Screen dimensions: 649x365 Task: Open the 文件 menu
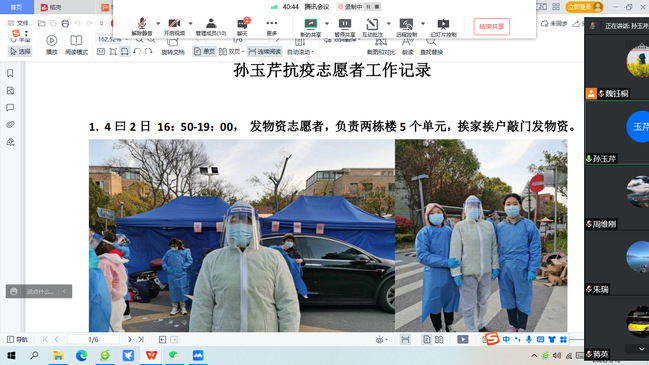[19, 23]
